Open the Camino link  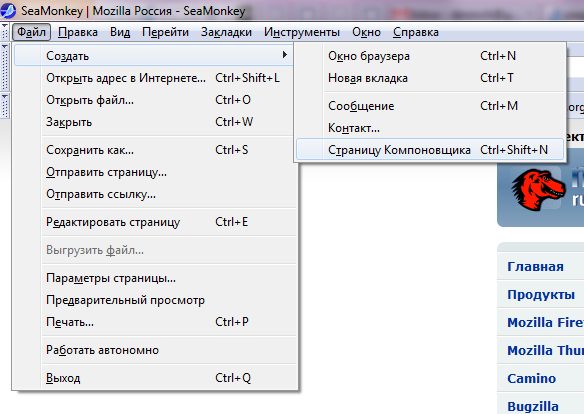[531, 378]
